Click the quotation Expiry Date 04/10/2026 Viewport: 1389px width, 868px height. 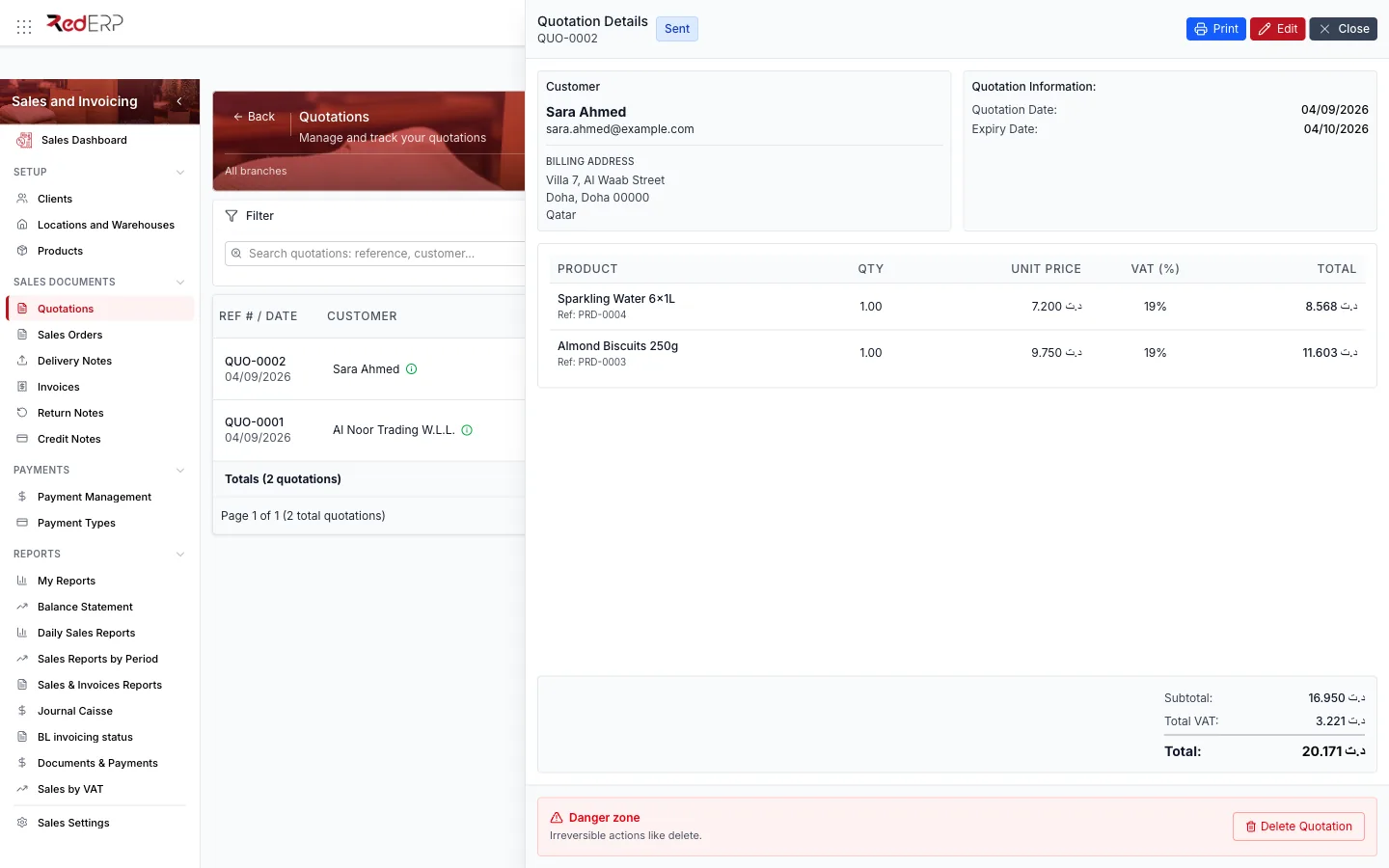[x=1336, y=129]
